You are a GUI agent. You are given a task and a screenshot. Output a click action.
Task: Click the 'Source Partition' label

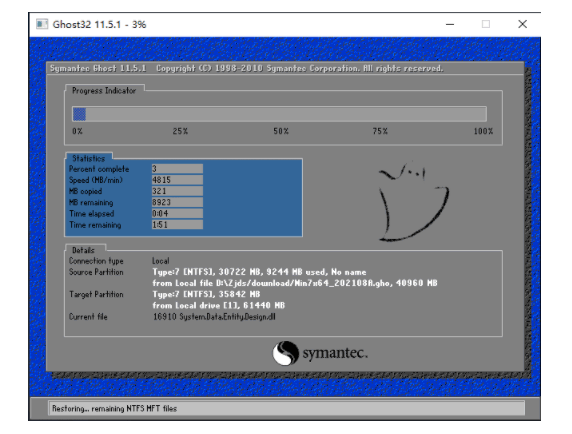[x=96, y=272]
